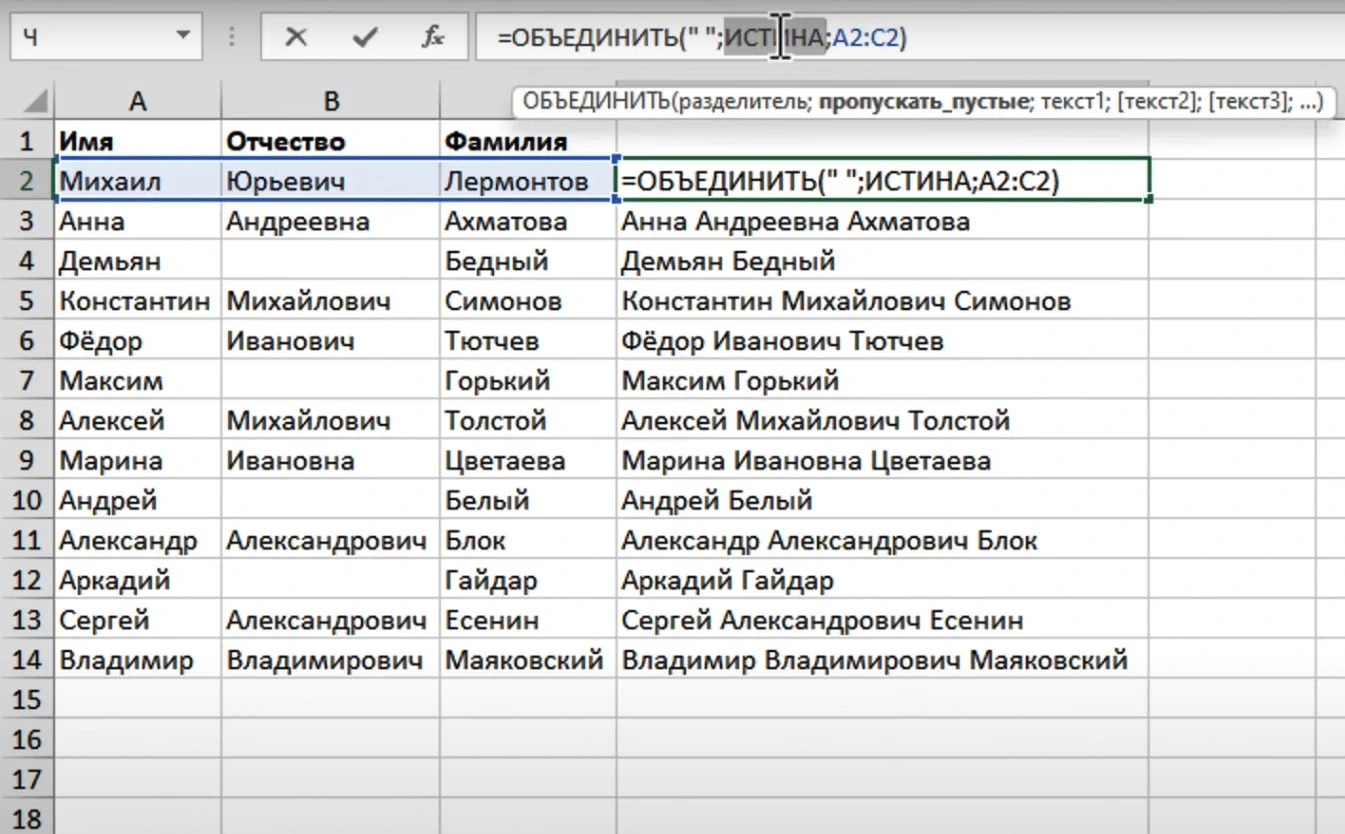Viewport: 1345px width, 834px height.
Task: Click inside the Name Box field
Action: pos(90,38)
